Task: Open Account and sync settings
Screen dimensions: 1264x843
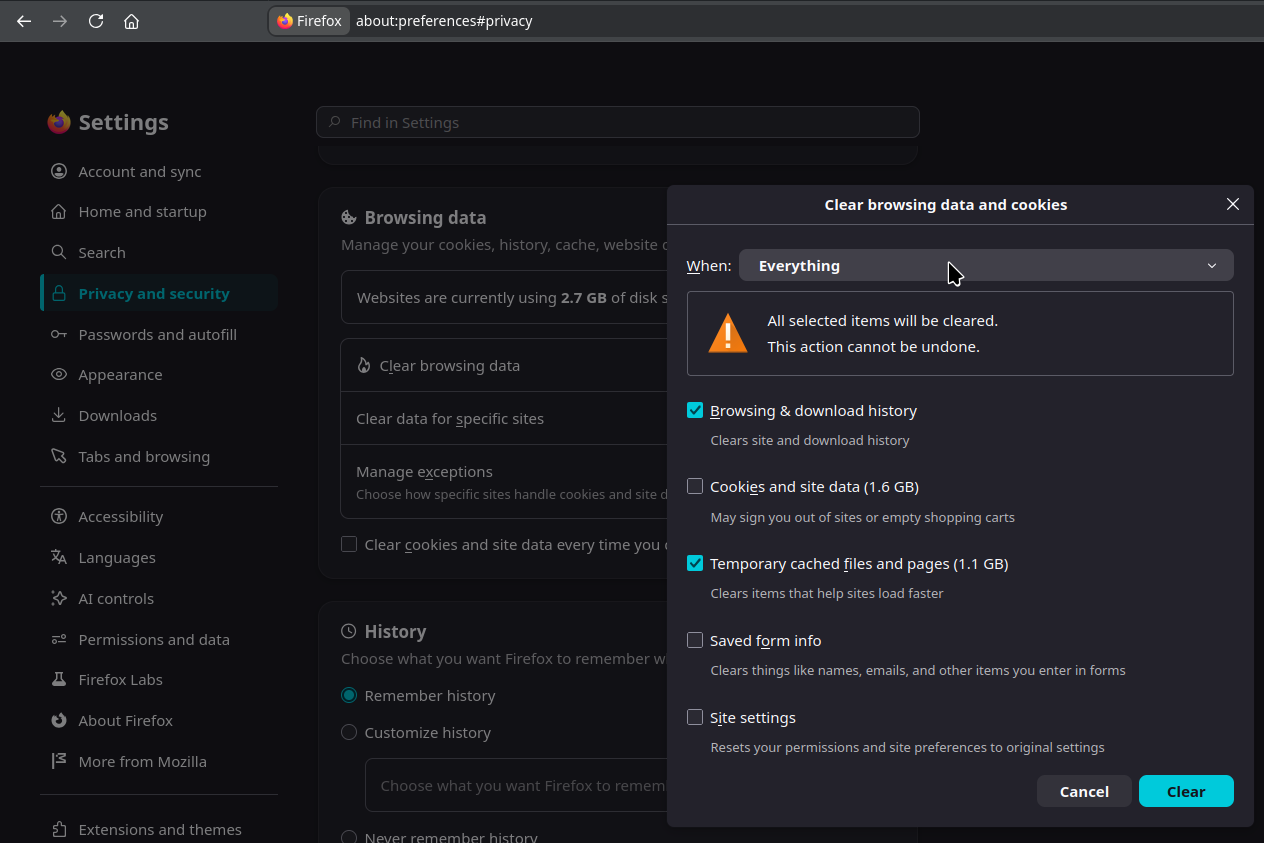Action: coord(159,171)
